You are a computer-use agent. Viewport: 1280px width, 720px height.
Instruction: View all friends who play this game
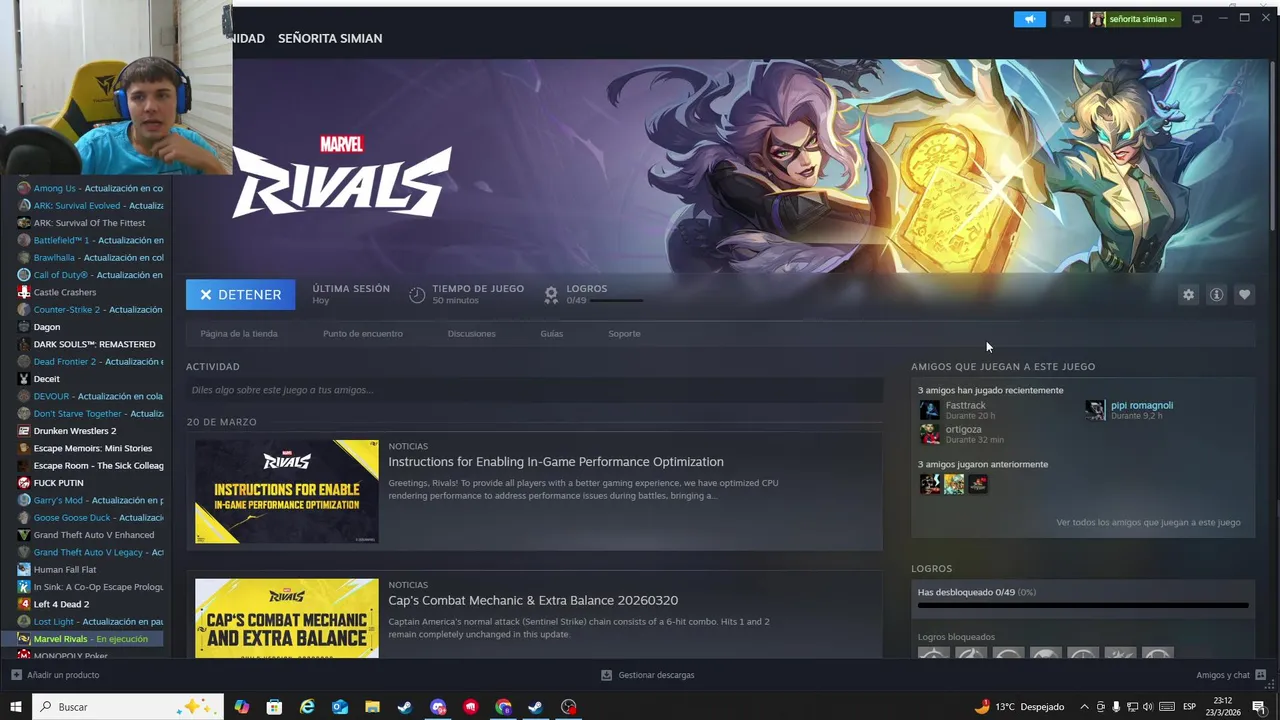coord(1148,522)
